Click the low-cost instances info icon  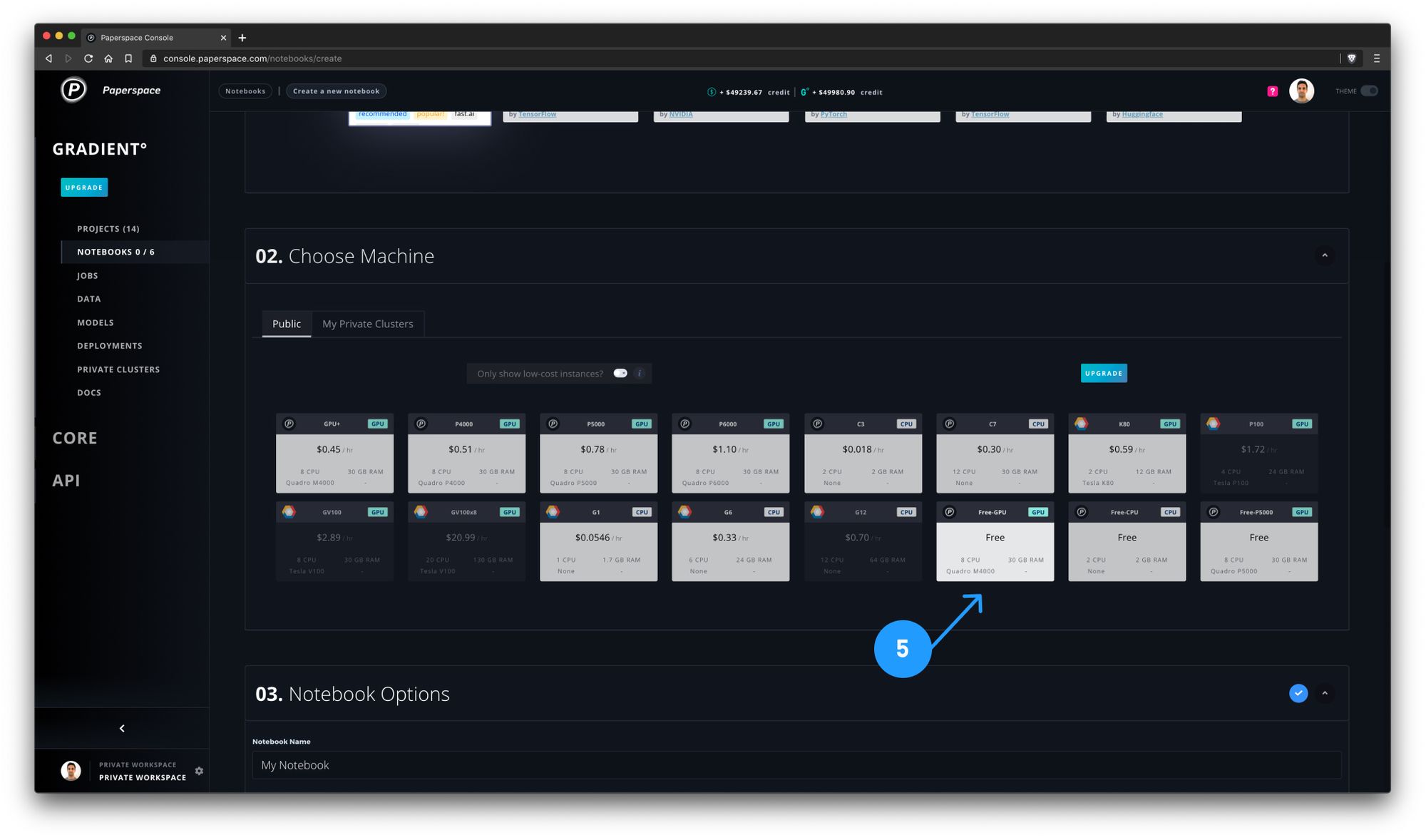click(x=640, y=374)
